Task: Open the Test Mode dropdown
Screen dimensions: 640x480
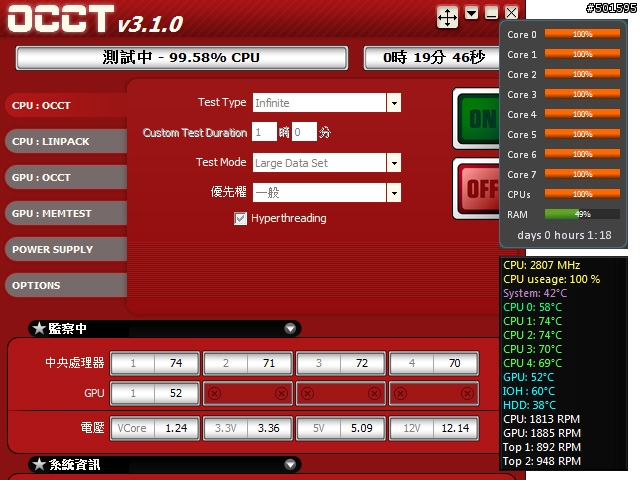Action: [394, 163]
